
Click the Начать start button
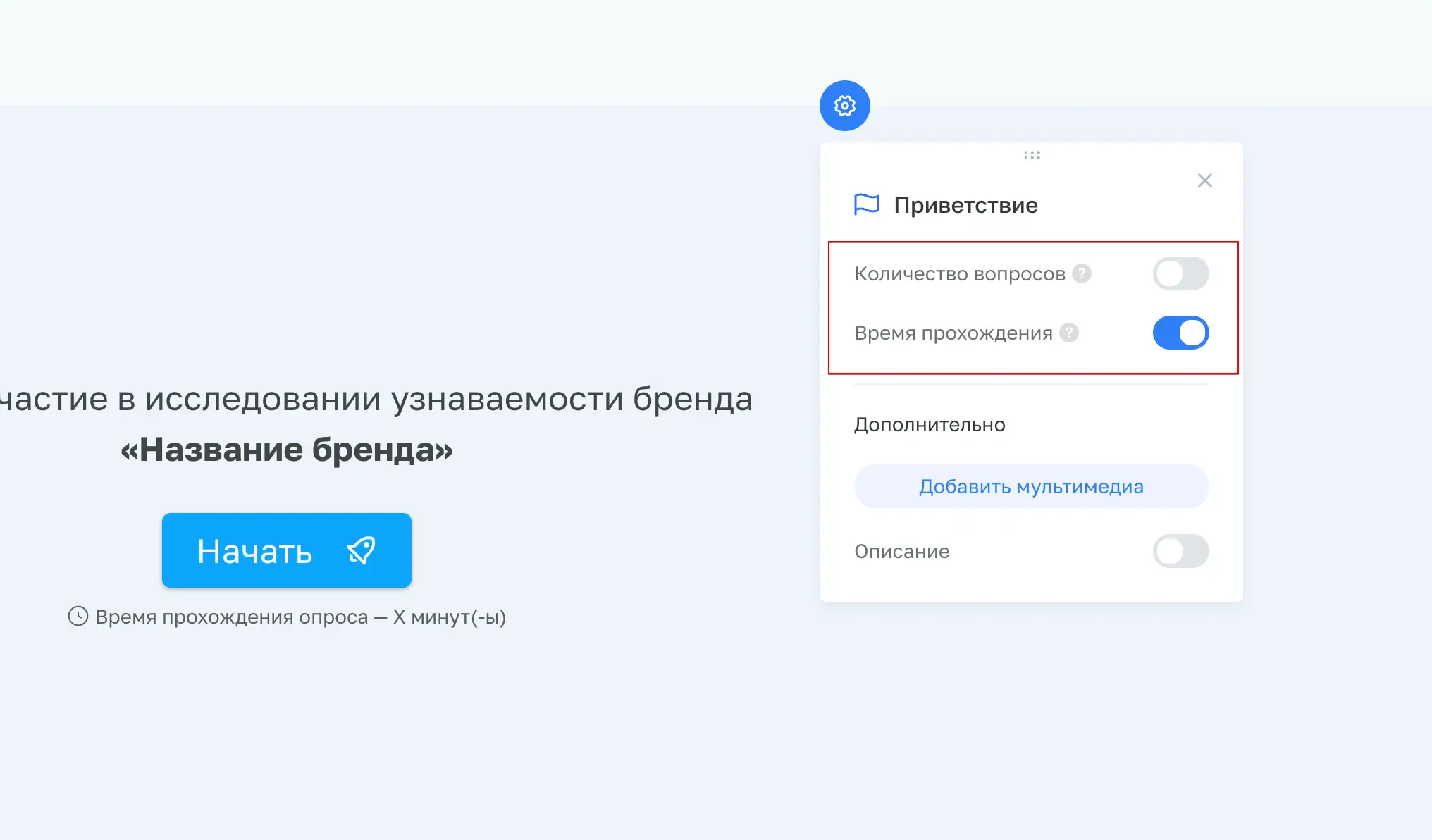pyautogui.click(x=287, y=550)
